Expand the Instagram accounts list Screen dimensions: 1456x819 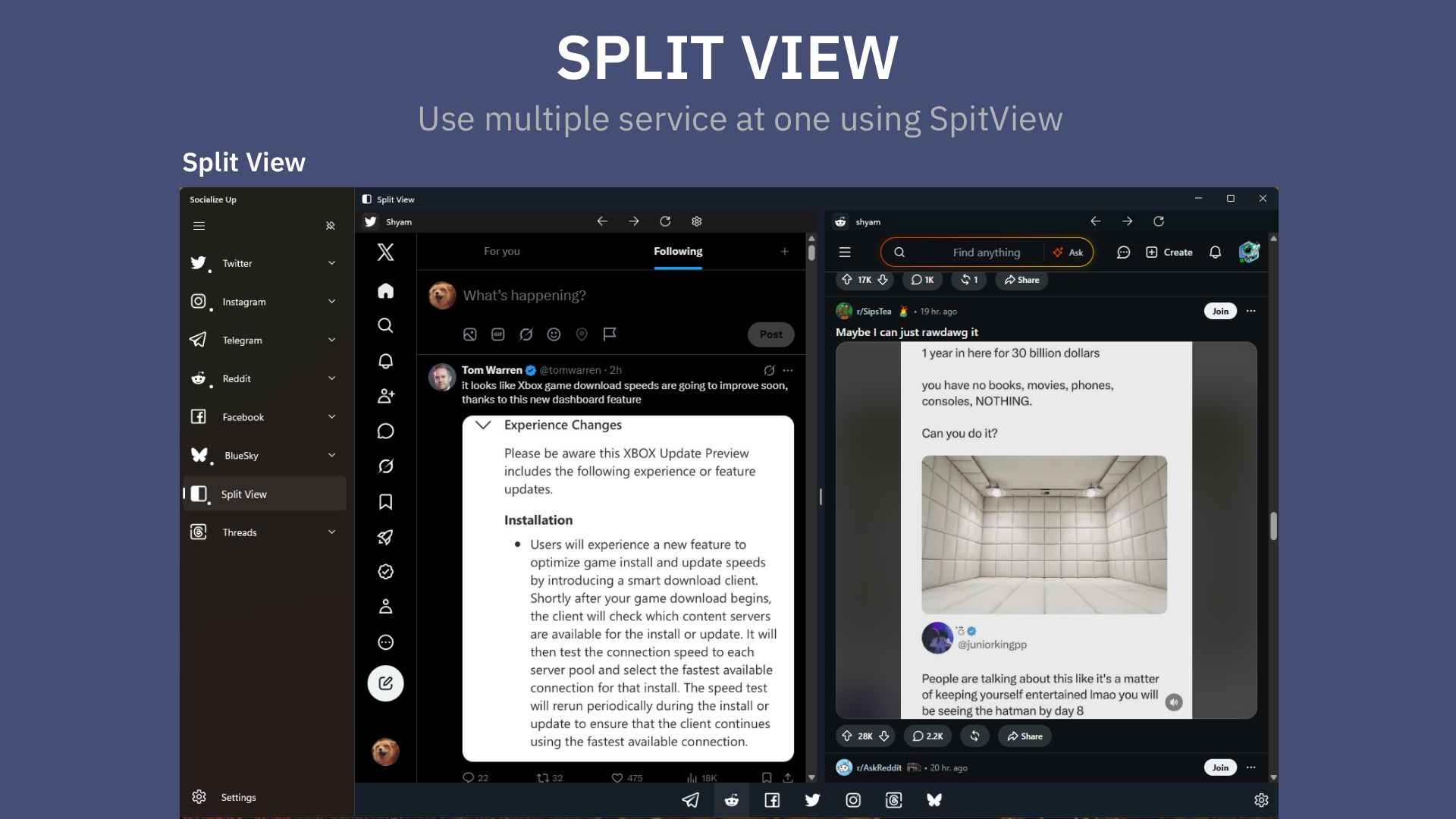pyautogui.click(x=331, y=302)
